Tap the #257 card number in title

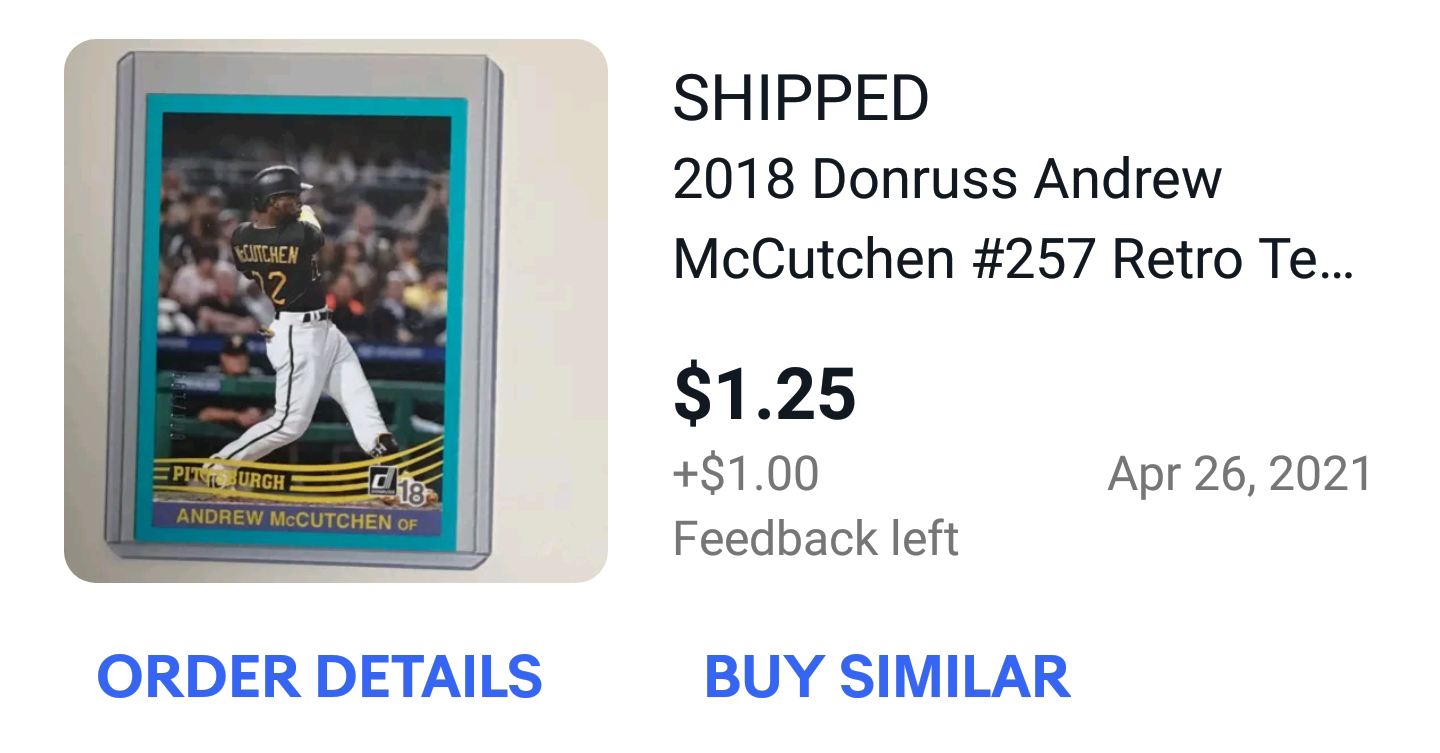coord(1033,260)
